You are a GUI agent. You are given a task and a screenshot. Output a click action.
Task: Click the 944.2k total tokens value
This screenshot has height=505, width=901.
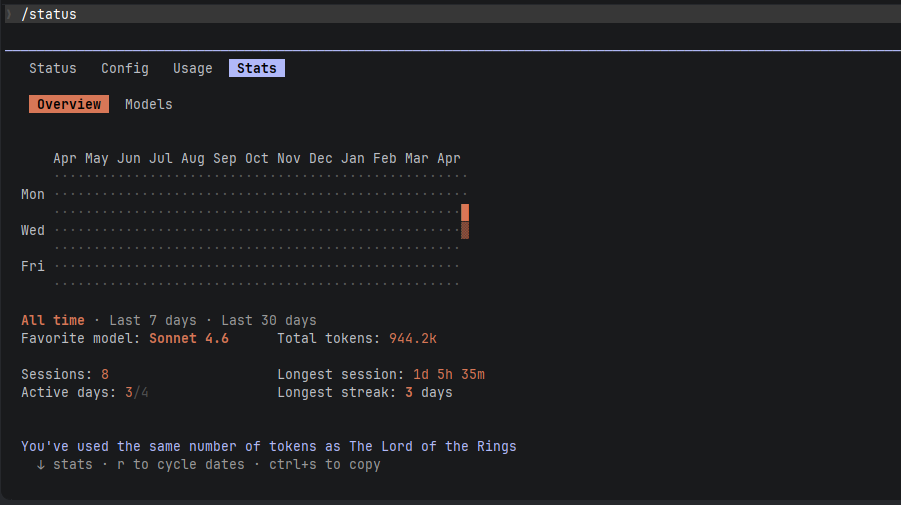pyautogui.click(x=413, y=338)
